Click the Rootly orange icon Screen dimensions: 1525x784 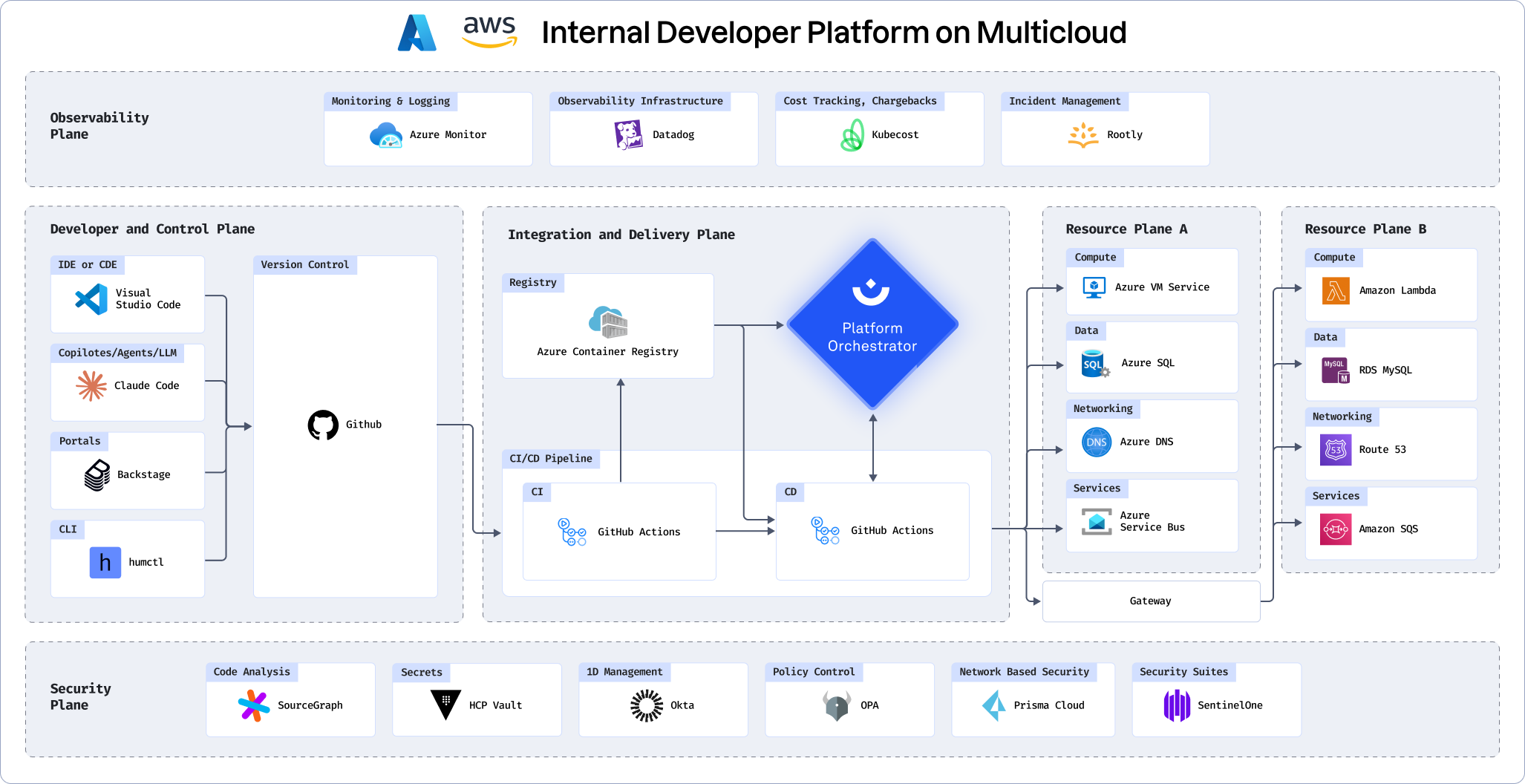(1083, 135)
